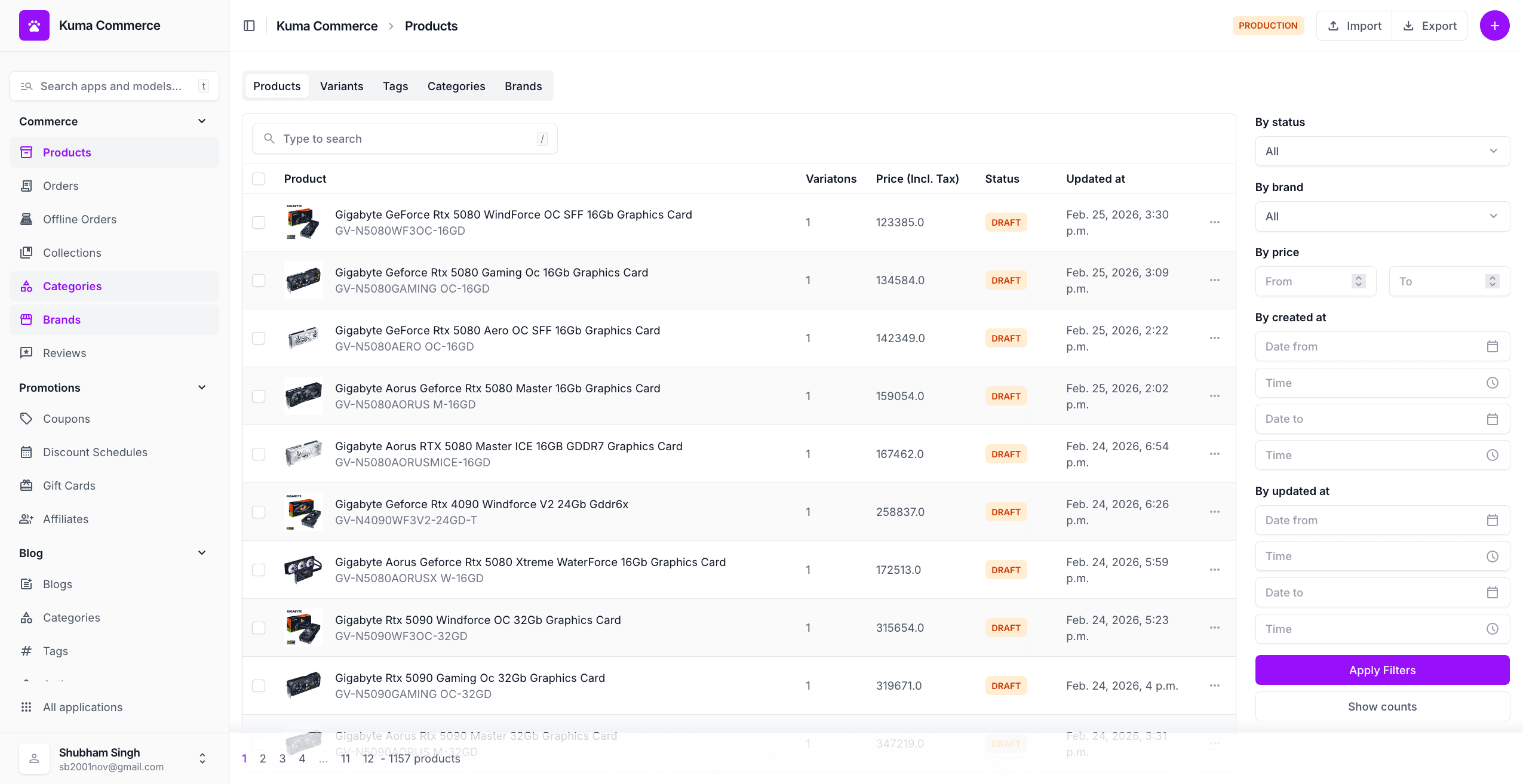The height and width of the screenshot is (784, 1523).
Task: Open the By brand dropdown
Action: pyautogui.click(x=1382, y=216)
